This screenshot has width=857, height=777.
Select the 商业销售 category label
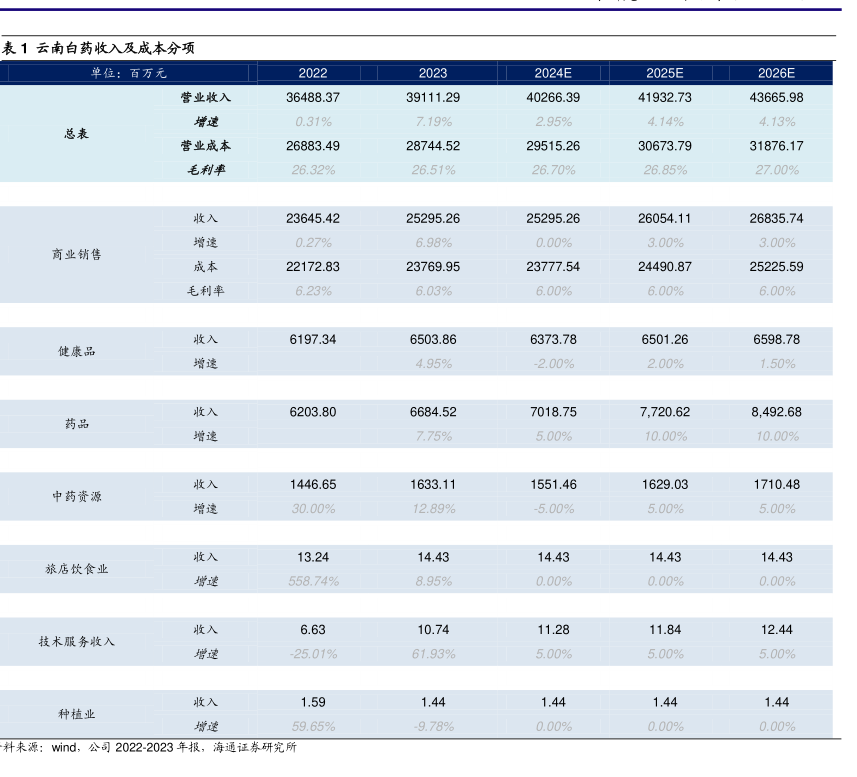pyautogui.click(x=77, y=254)
